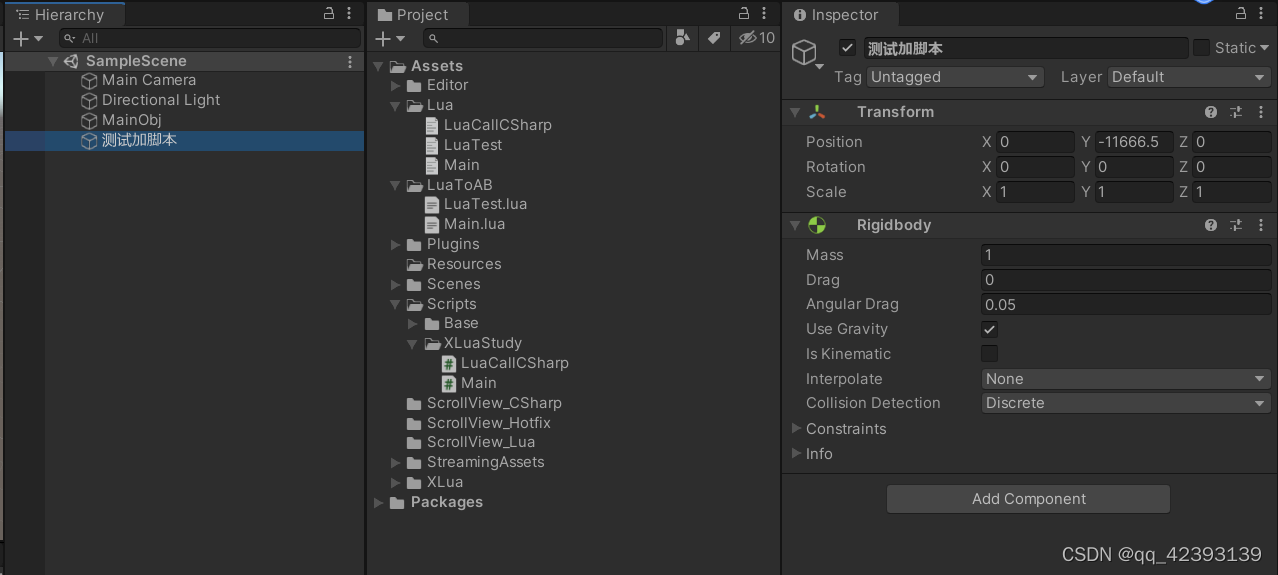Select the LuaTest file in Lua folder
1278x575 pixels.
pyautogui.click(x=473, y=145)
